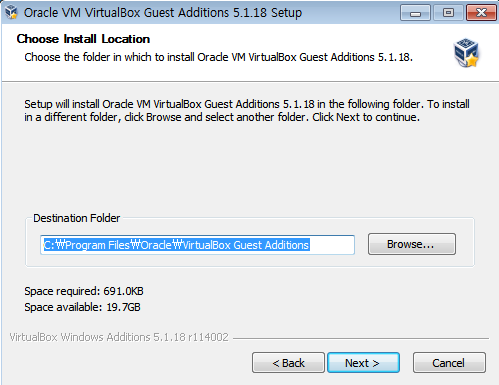499x385 pixels.
Task: Click the VirtualBox Windows Additions 5.1.18 r114002 branding text
Action: pyautogui.click(x=119, y=337)
